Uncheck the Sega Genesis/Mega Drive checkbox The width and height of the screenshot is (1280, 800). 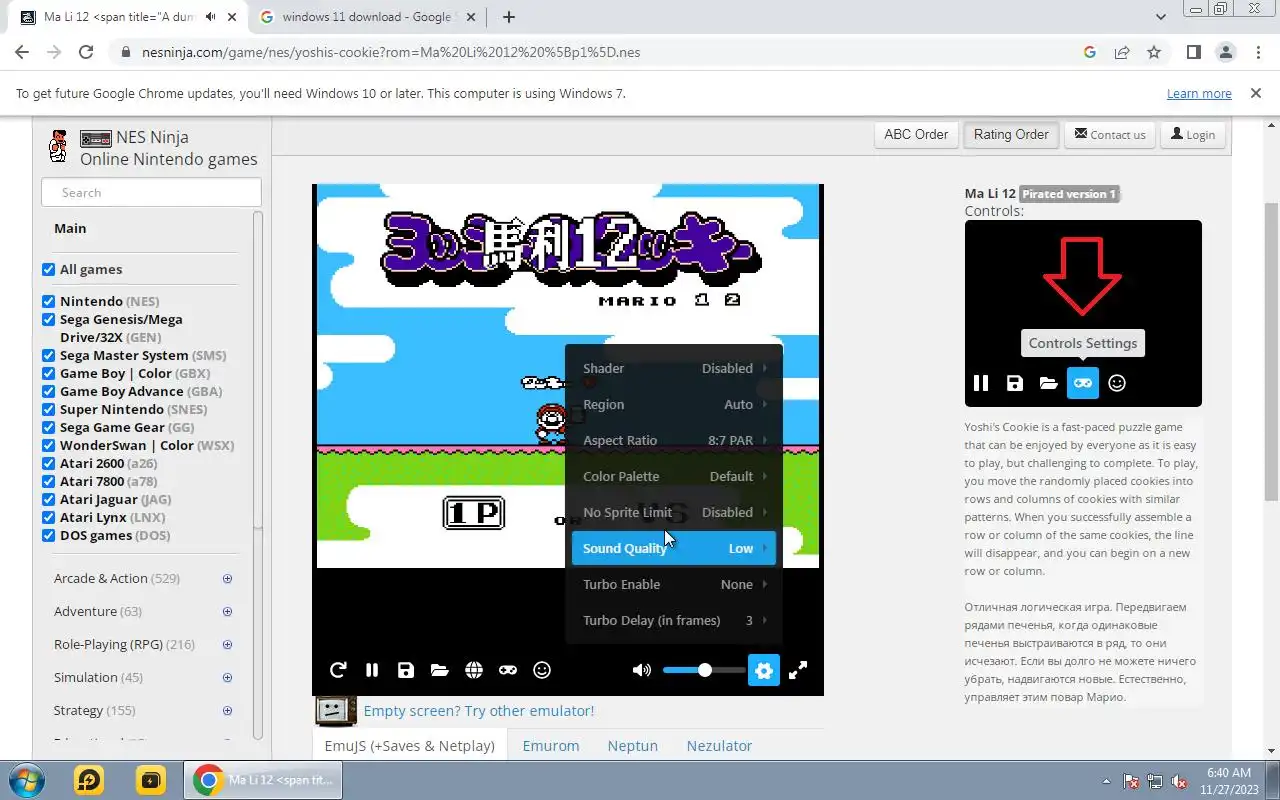(48, 319)
